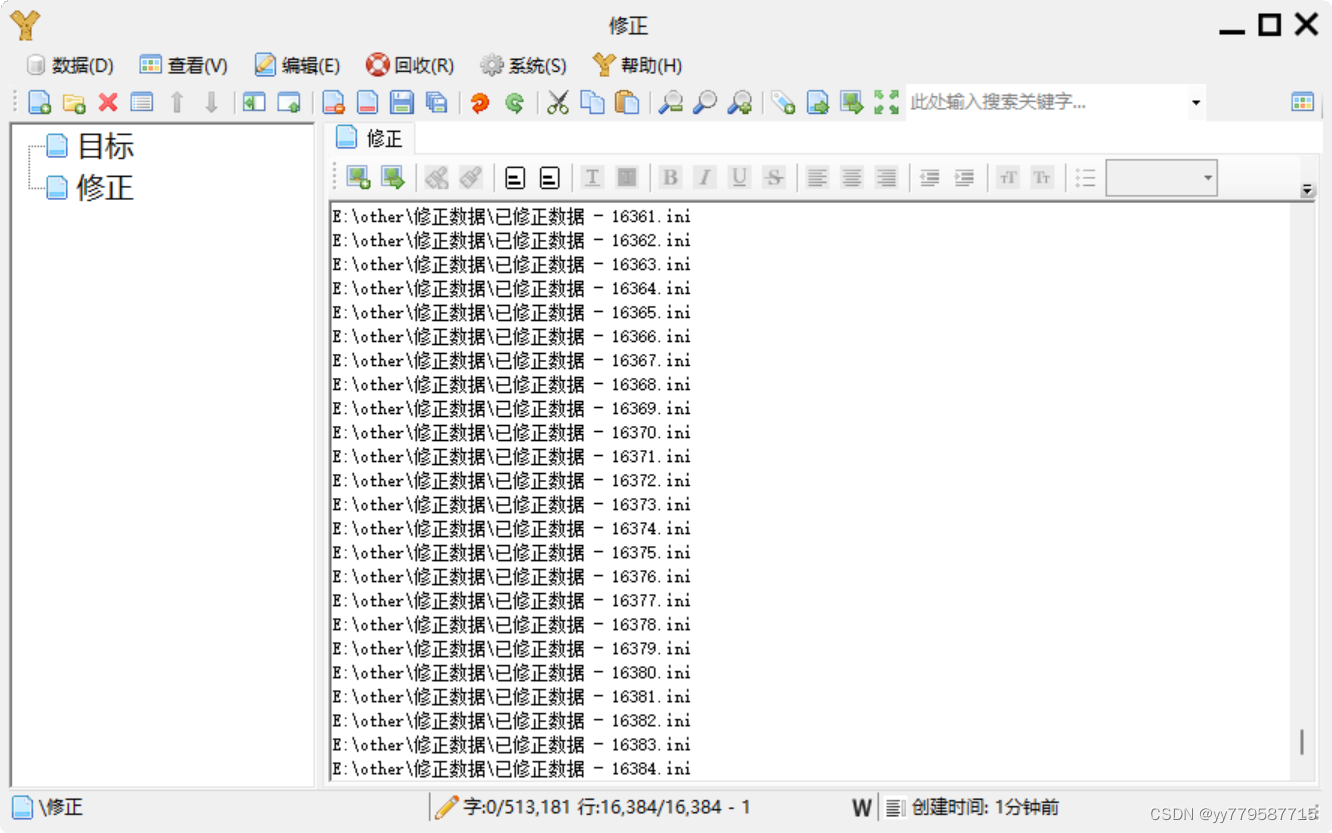Image resolution: width=1332 pixels, height=833 pixels.
Task: Click the search keyword input field
Action: pyautogui.click(x=1047, y=103)
